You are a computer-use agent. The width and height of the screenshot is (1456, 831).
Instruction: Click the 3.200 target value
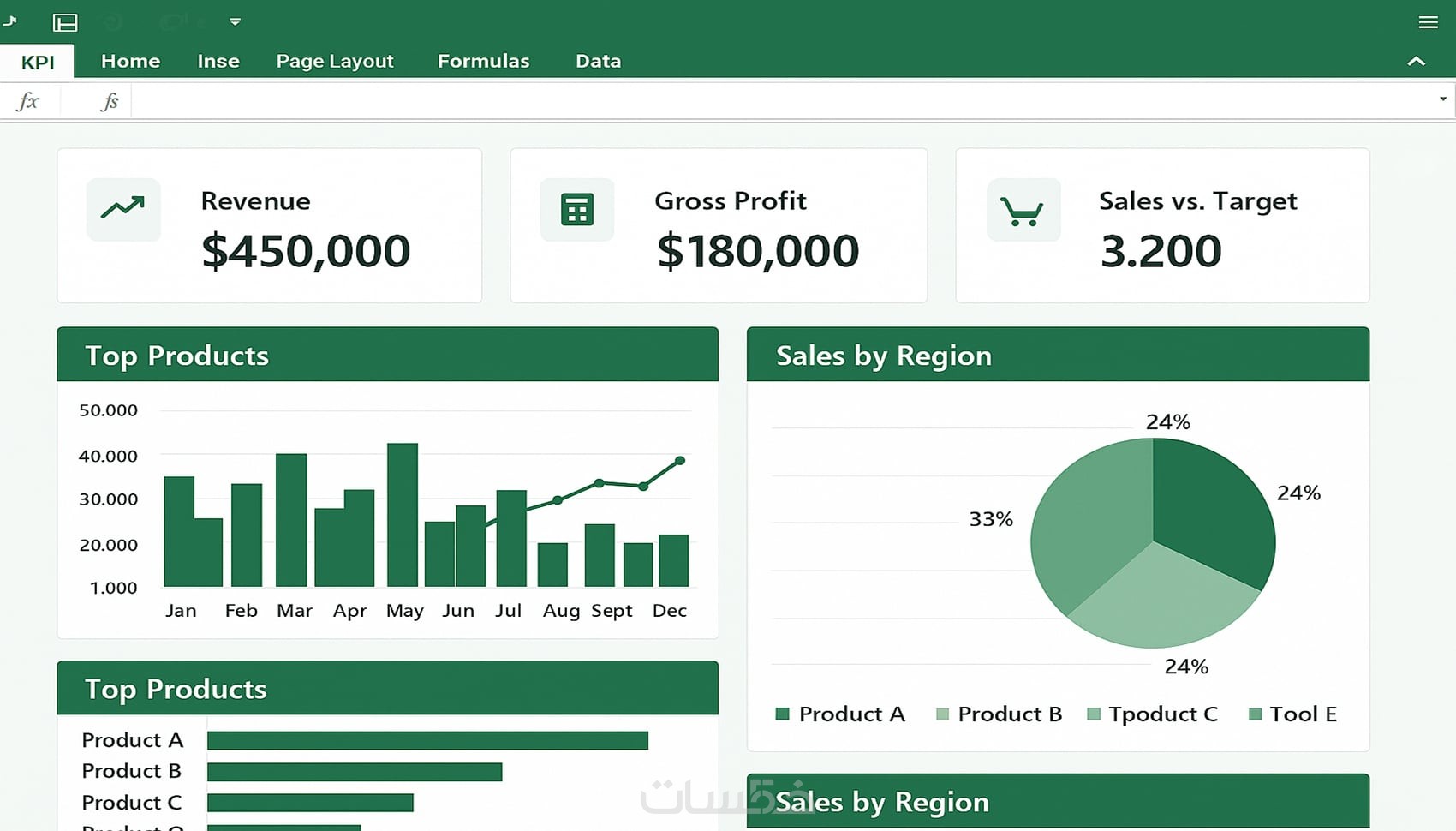1161,251
